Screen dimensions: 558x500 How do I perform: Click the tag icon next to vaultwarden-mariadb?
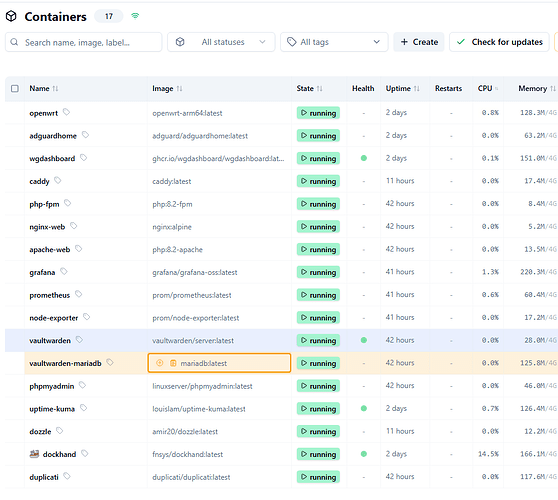(x=110, y=362)
